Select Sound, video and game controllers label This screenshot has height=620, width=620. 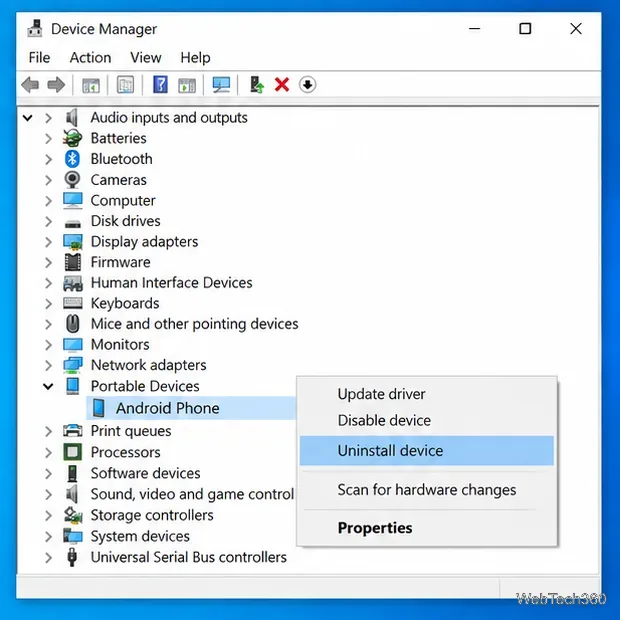point(192,494)
